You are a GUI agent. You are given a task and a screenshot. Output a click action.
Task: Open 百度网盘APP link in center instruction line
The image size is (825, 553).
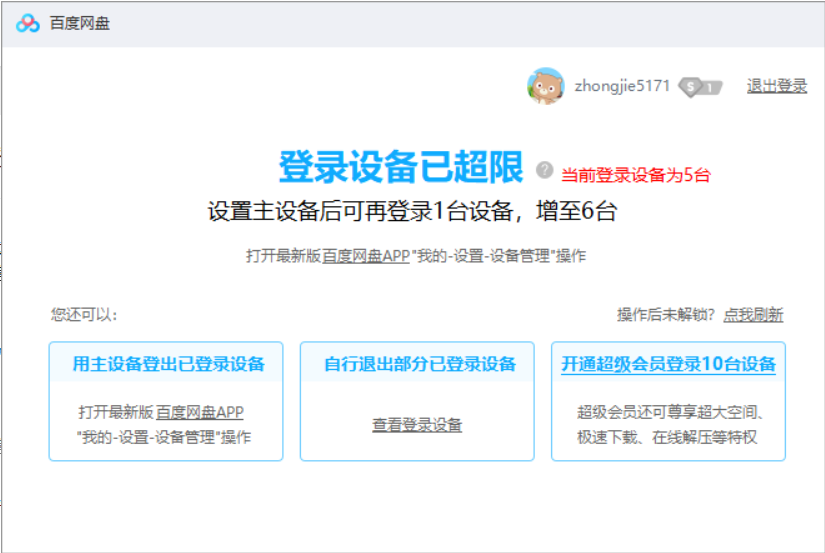[x=366, y=256]
